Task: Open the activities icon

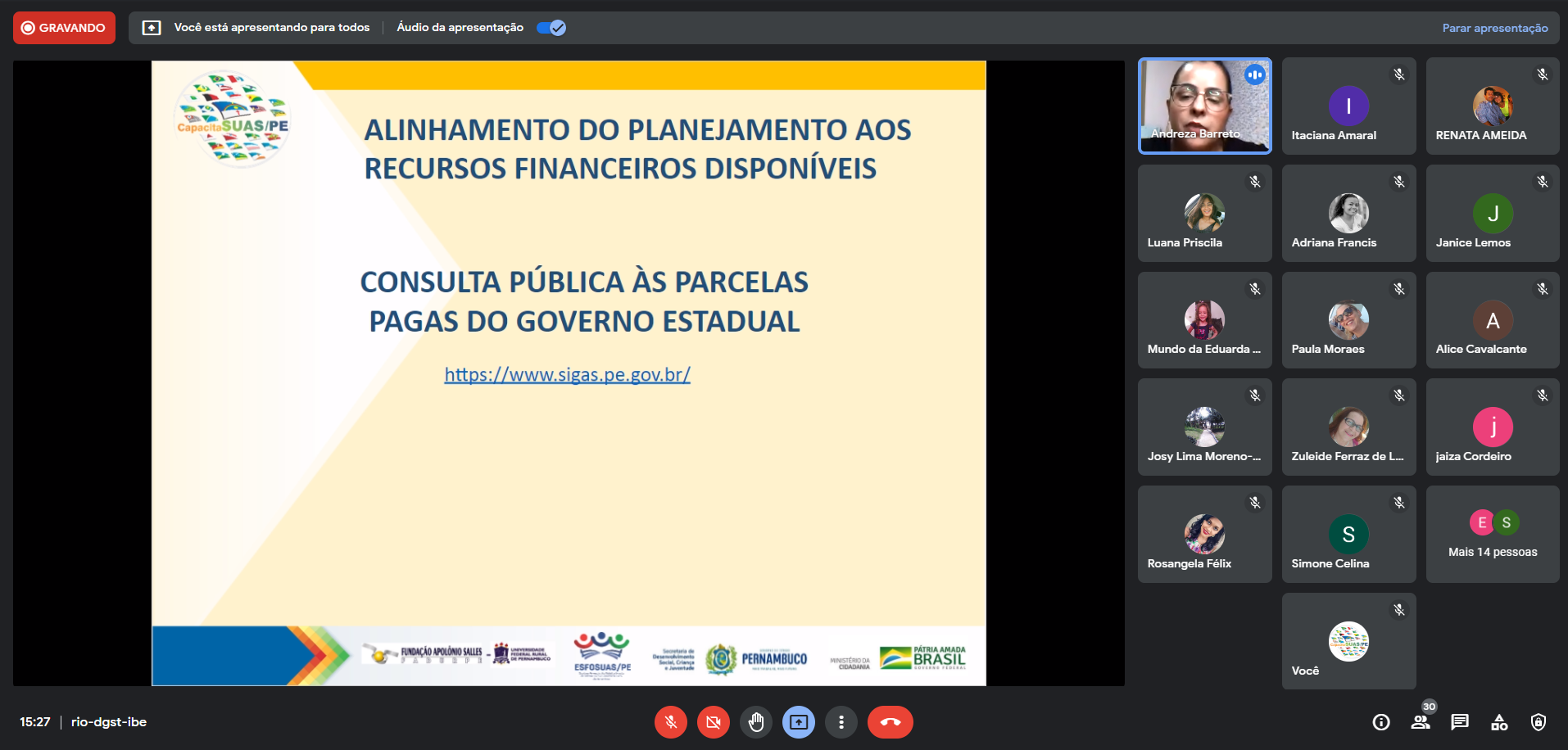Action: (x=1499, y=722)
